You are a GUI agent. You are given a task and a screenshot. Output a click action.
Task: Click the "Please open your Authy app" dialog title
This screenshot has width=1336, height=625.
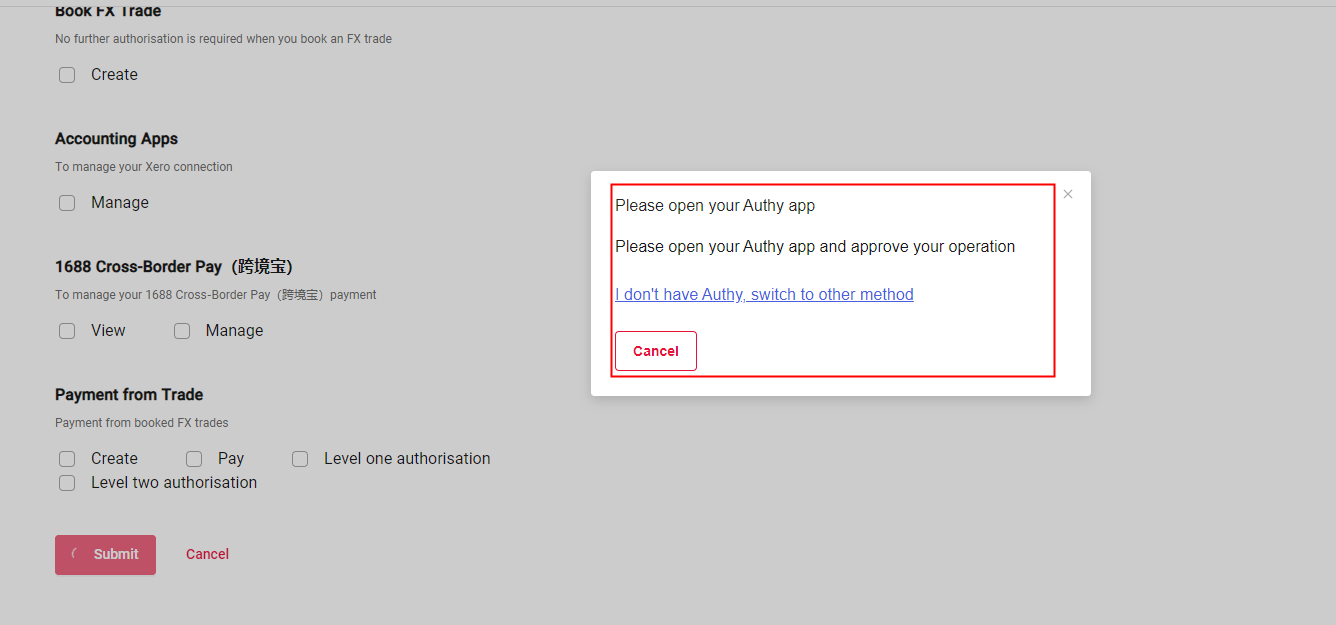coord(715,206)
